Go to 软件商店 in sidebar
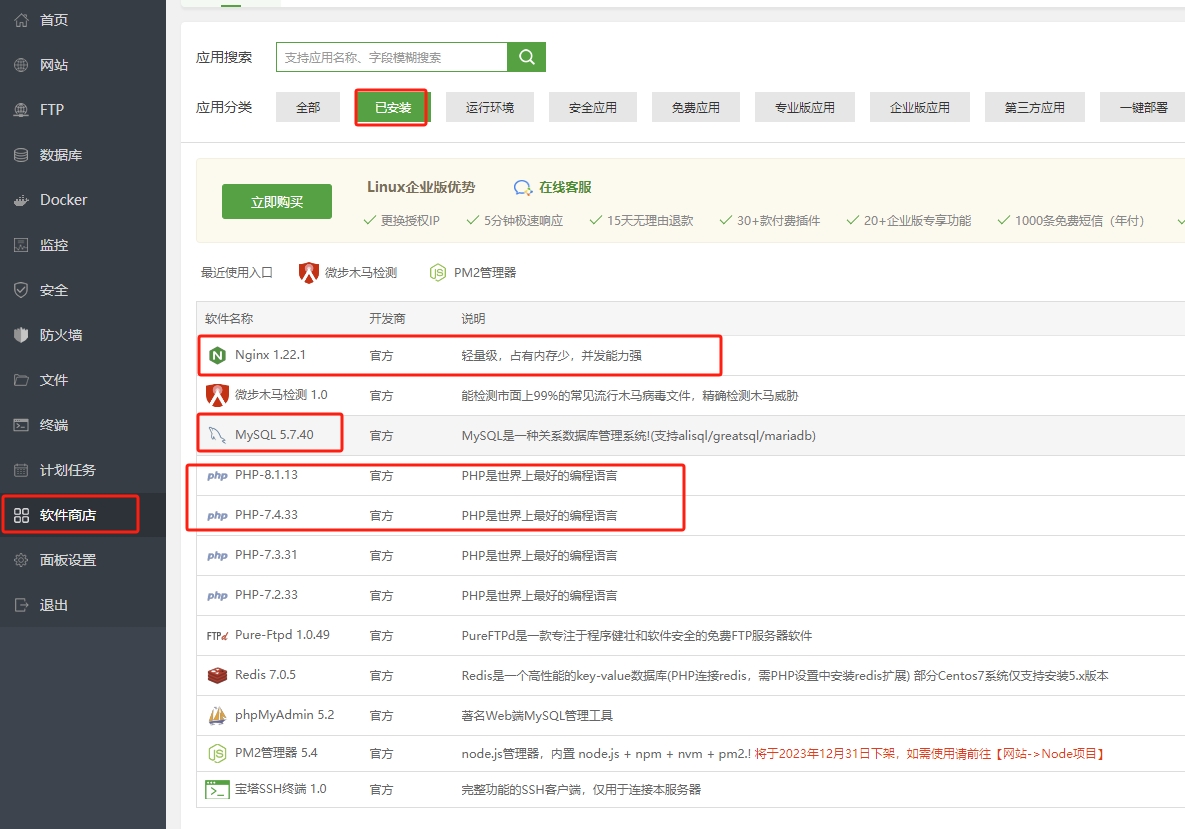 [68, 515]
